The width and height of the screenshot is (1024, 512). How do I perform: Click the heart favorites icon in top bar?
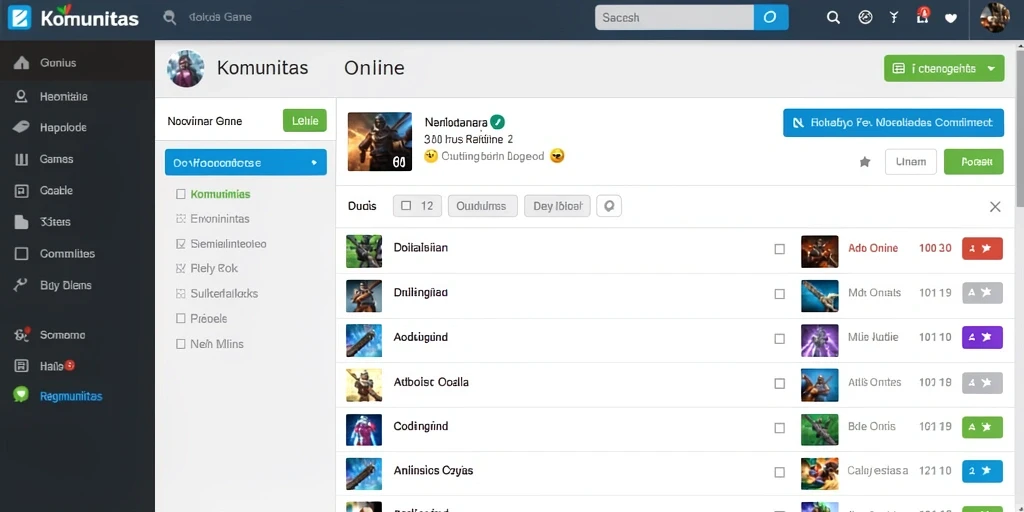951,18
